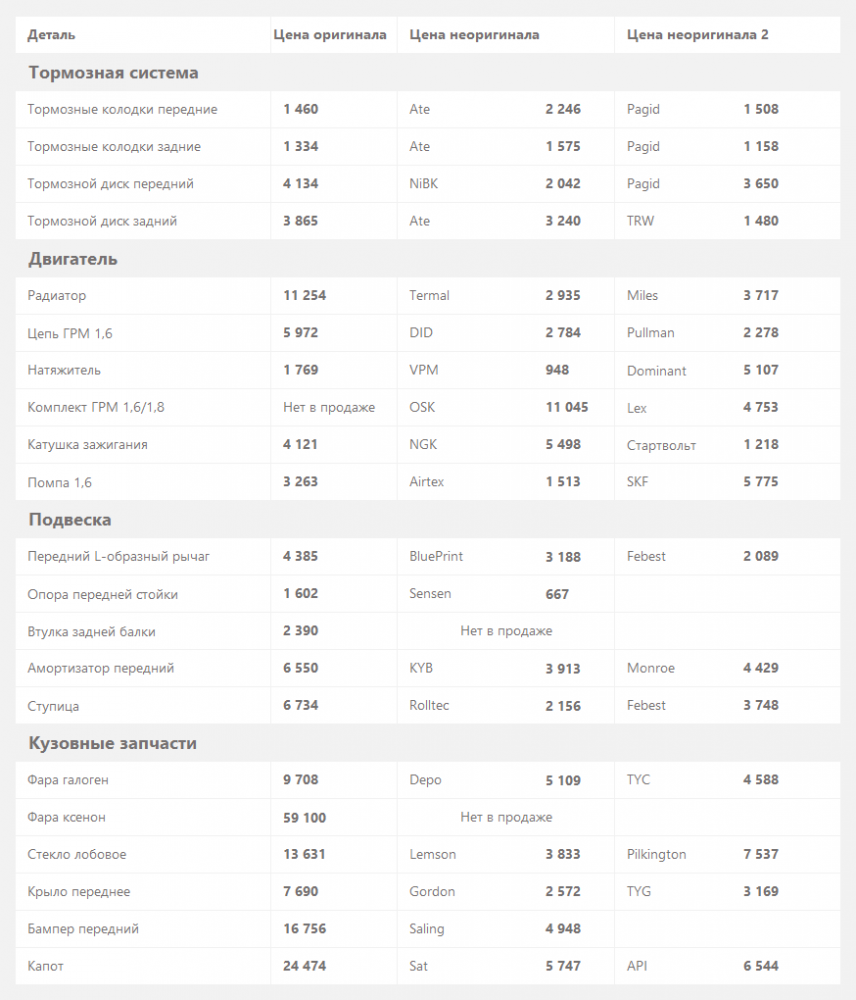Click the BluePrint brand name

tap(436, 556)
